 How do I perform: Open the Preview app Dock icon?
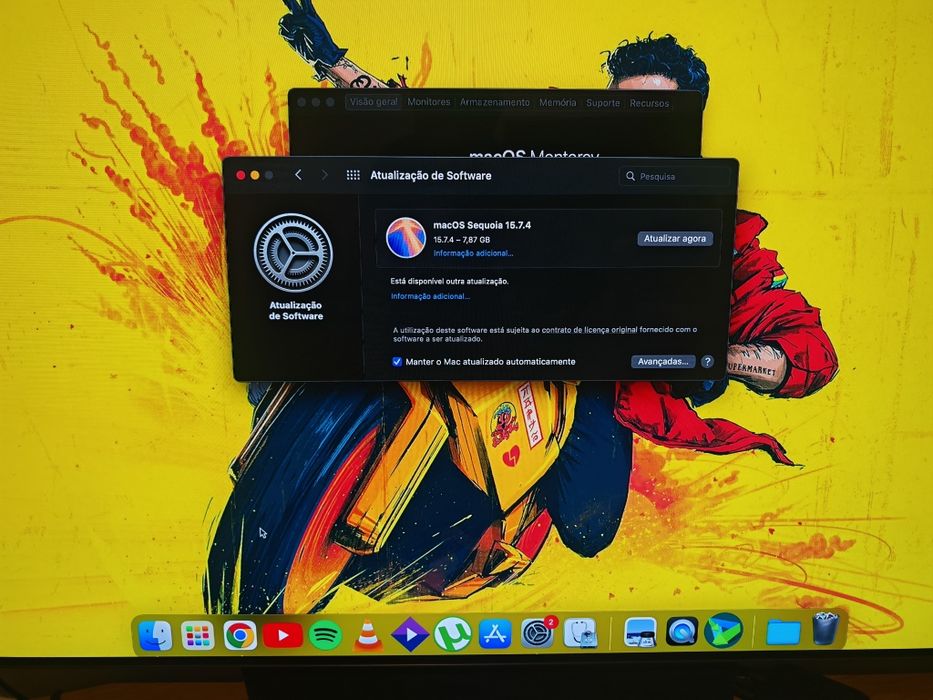[640, 633]
